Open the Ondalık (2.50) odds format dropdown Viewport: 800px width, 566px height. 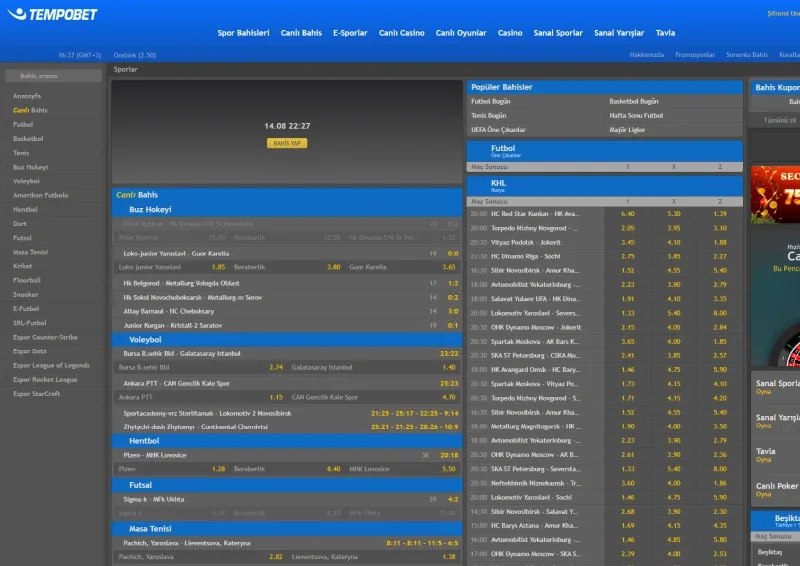135,55
